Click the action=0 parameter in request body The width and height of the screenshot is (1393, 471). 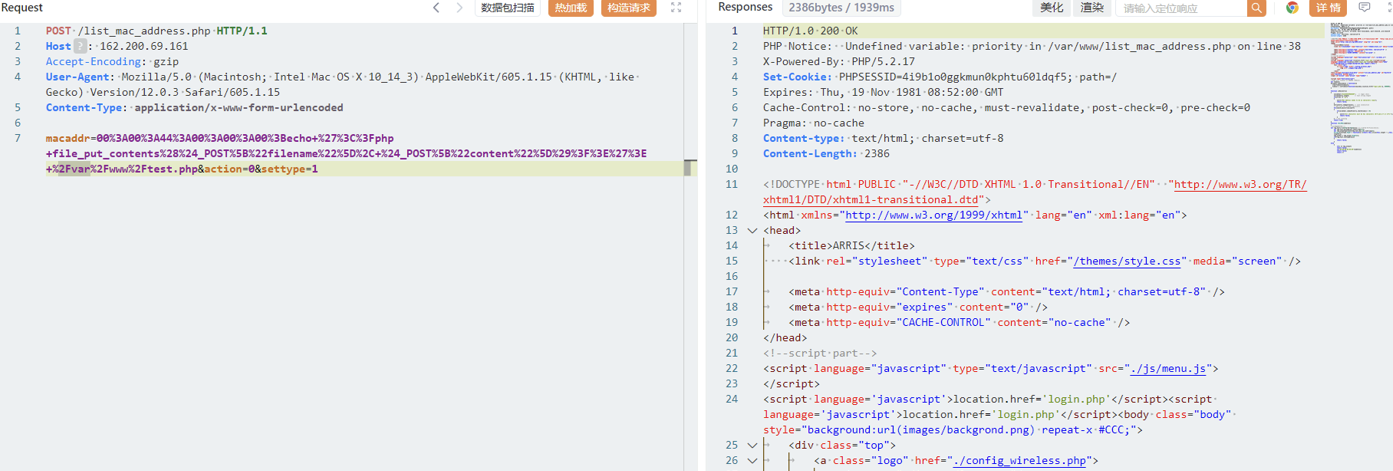point(229,169)
